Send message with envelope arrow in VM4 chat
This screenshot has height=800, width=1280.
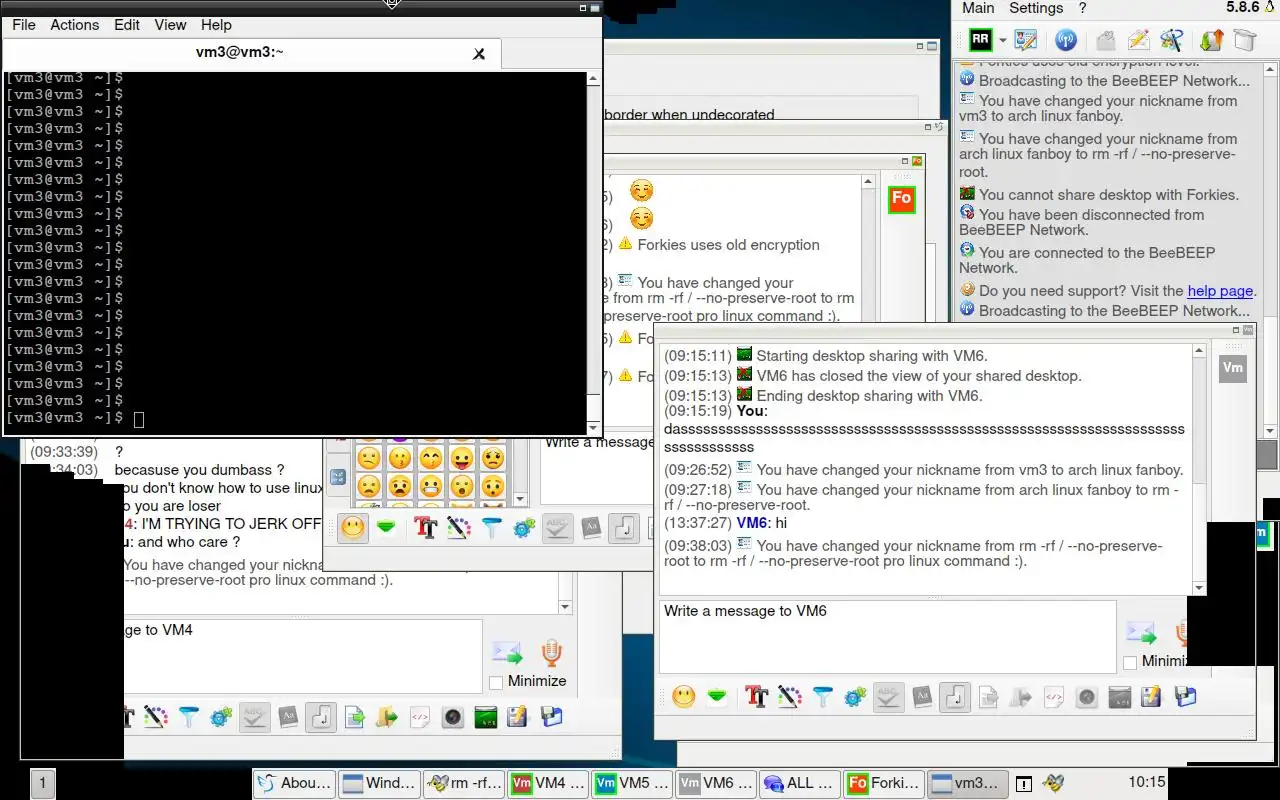(507, 654)
